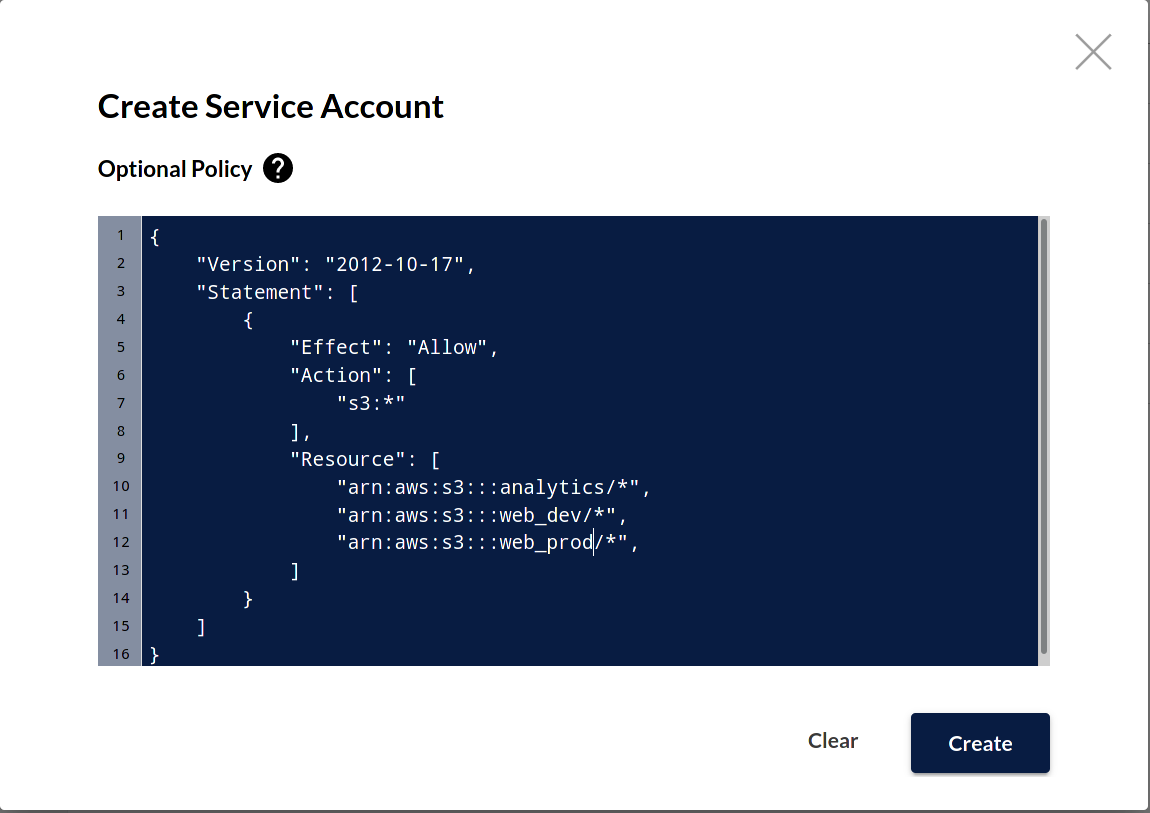Click the close cross at top right
This screenshot has height=813, width=1150.
(1092, 51)
